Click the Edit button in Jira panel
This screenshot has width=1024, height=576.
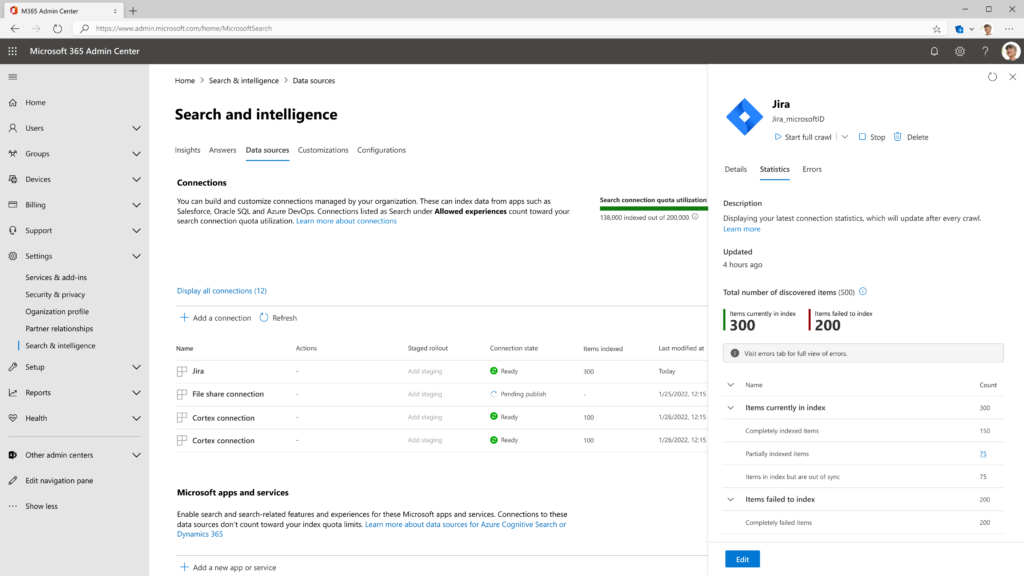pyautogui.click(x=742, y=559)
